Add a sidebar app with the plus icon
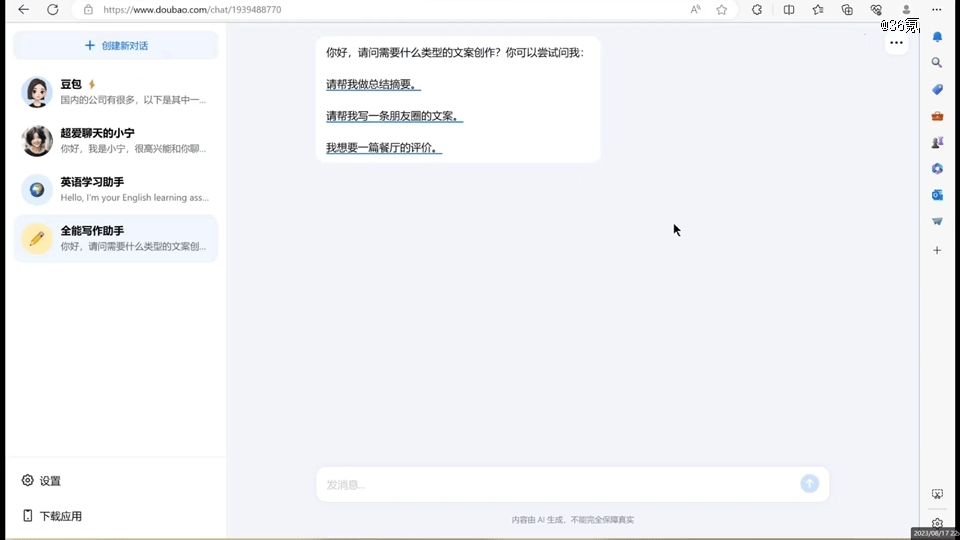Screen dimensions: 960x540 937,250
